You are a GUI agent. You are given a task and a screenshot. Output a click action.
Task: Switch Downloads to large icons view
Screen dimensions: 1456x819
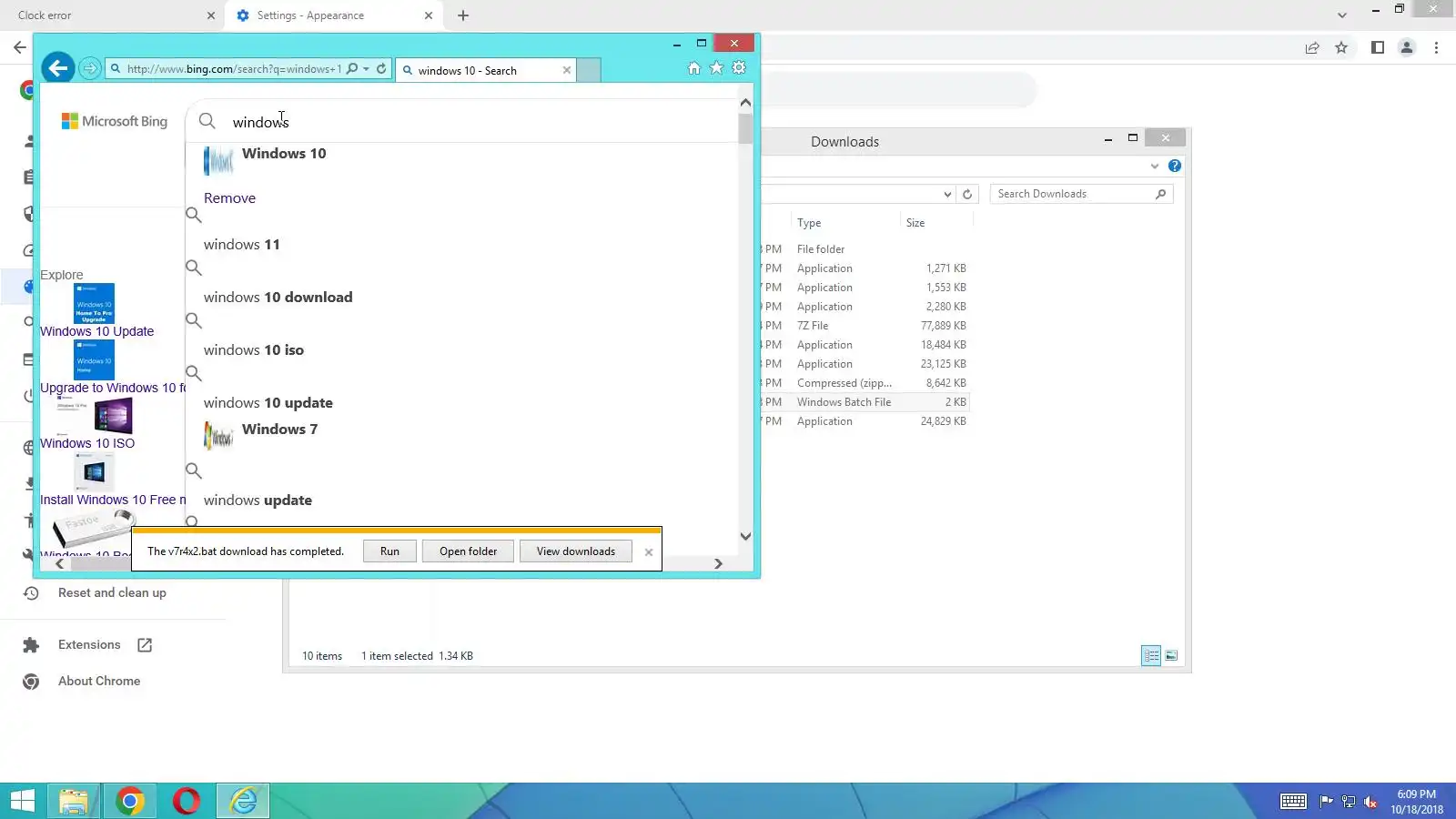pos(1172,655)
